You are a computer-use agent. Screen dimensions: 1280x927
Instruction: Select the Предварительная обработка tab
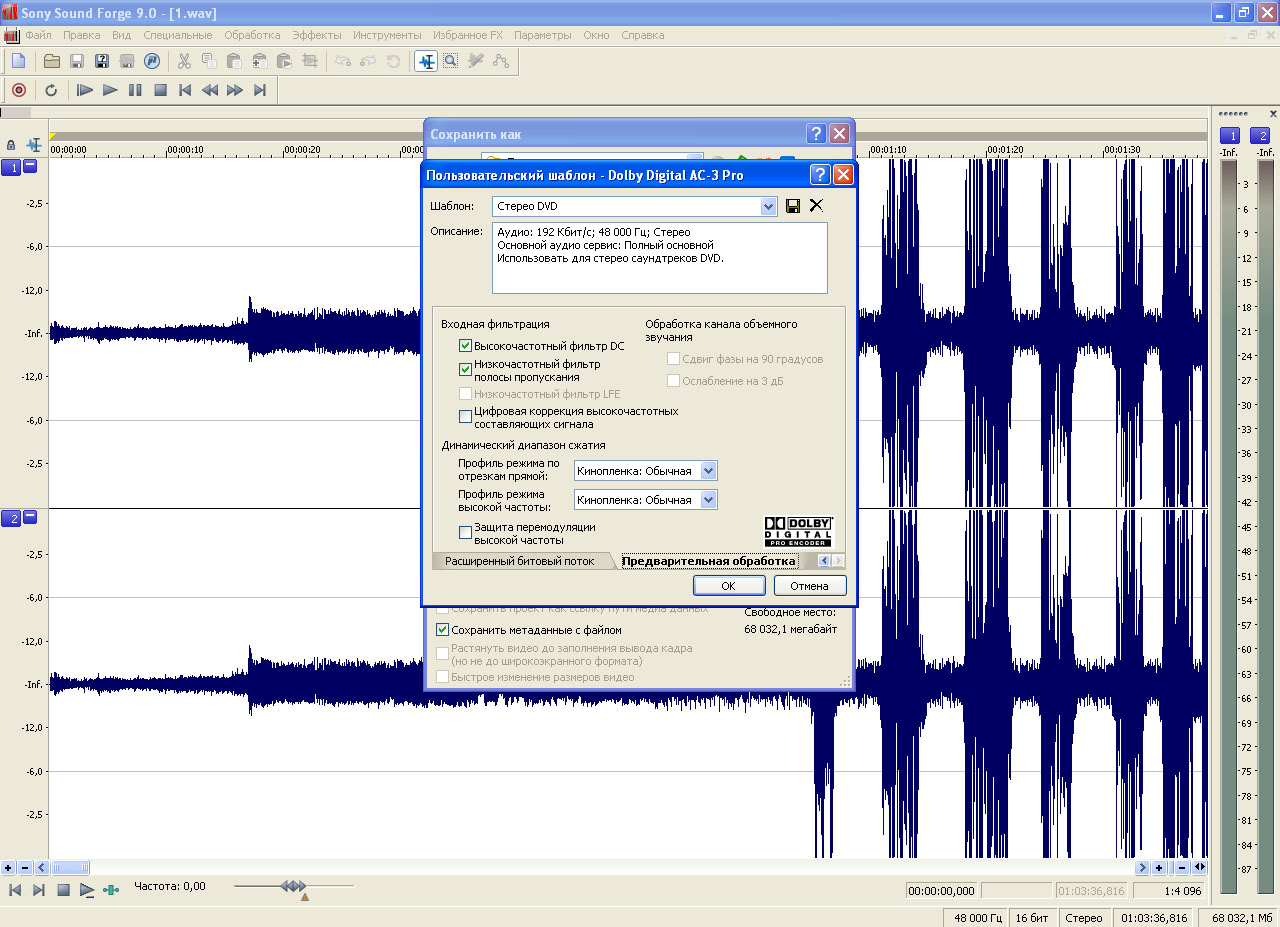(x=709, y=561)
